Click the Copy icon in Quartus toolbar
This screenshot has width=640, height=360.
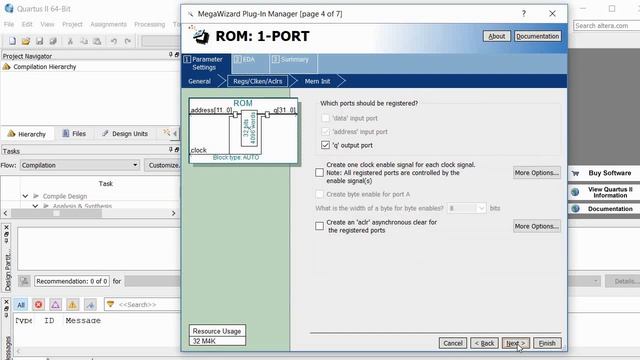pos(84,41)
